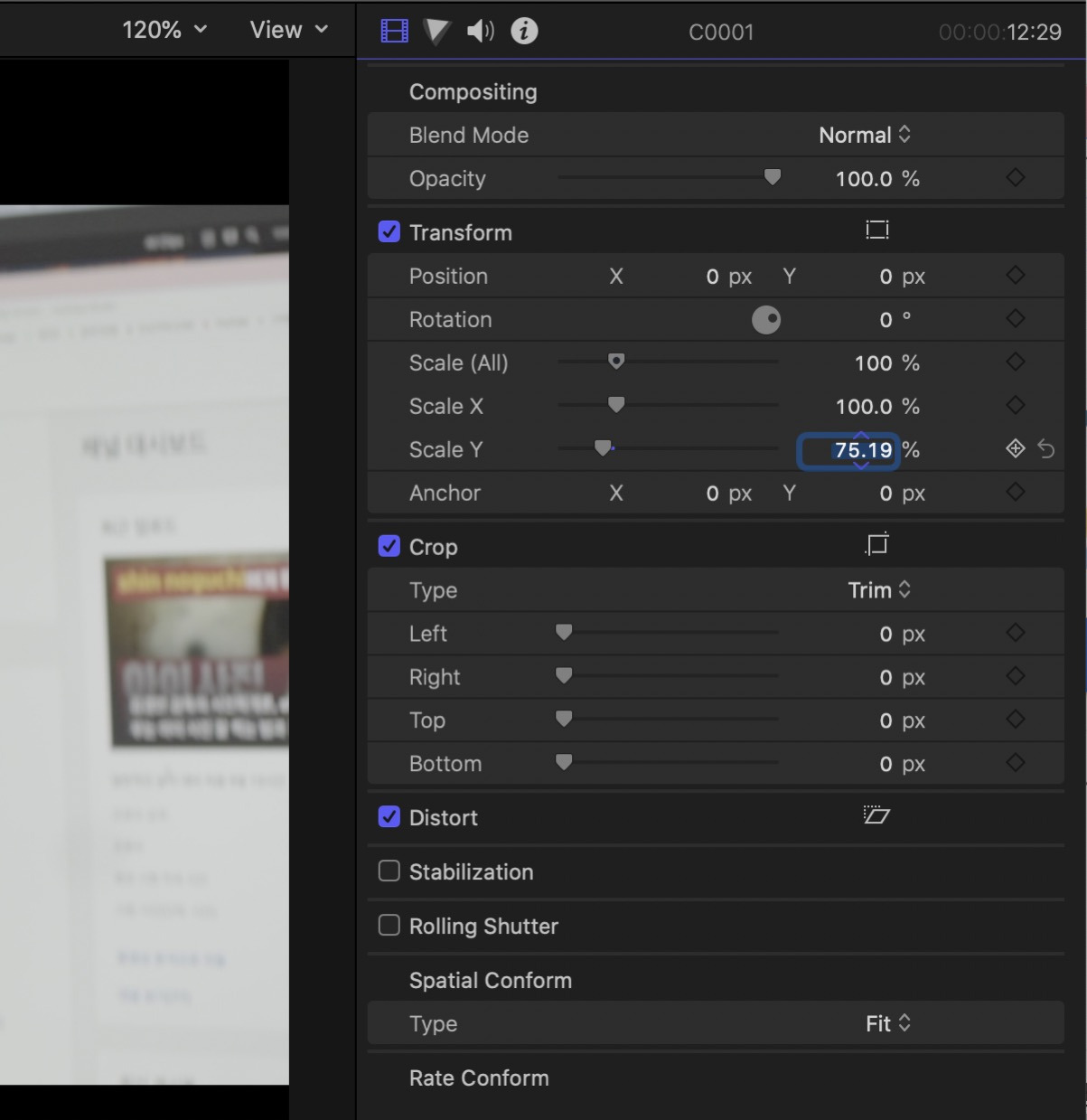
Task: Click the Position X value field
Action: click(x=713, y=277)
